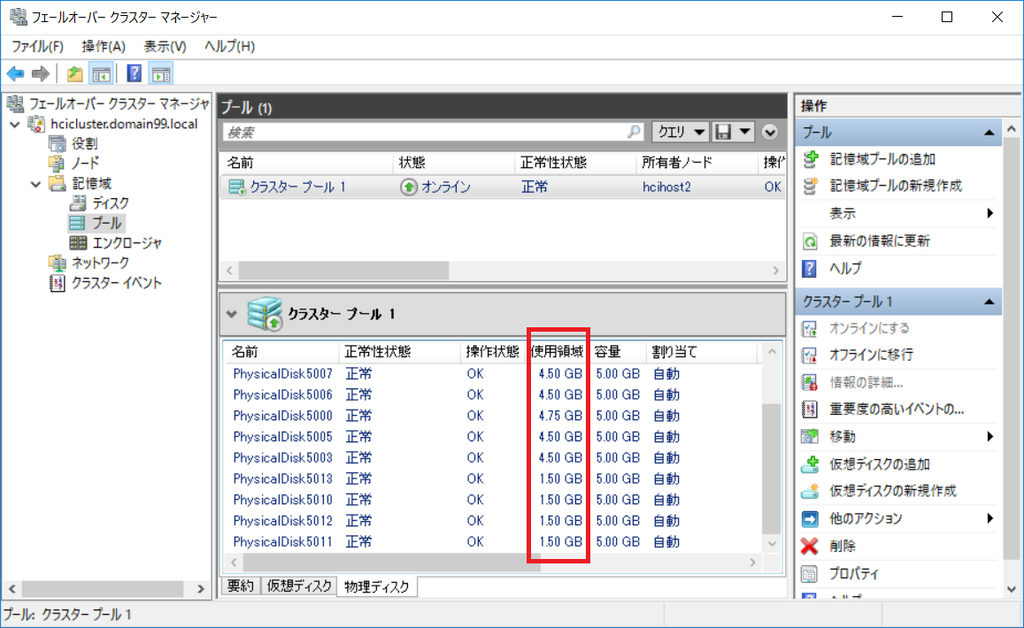Switch to the 仮想ディスク tab
The image size is (1024, 628).
coord(299,586)
